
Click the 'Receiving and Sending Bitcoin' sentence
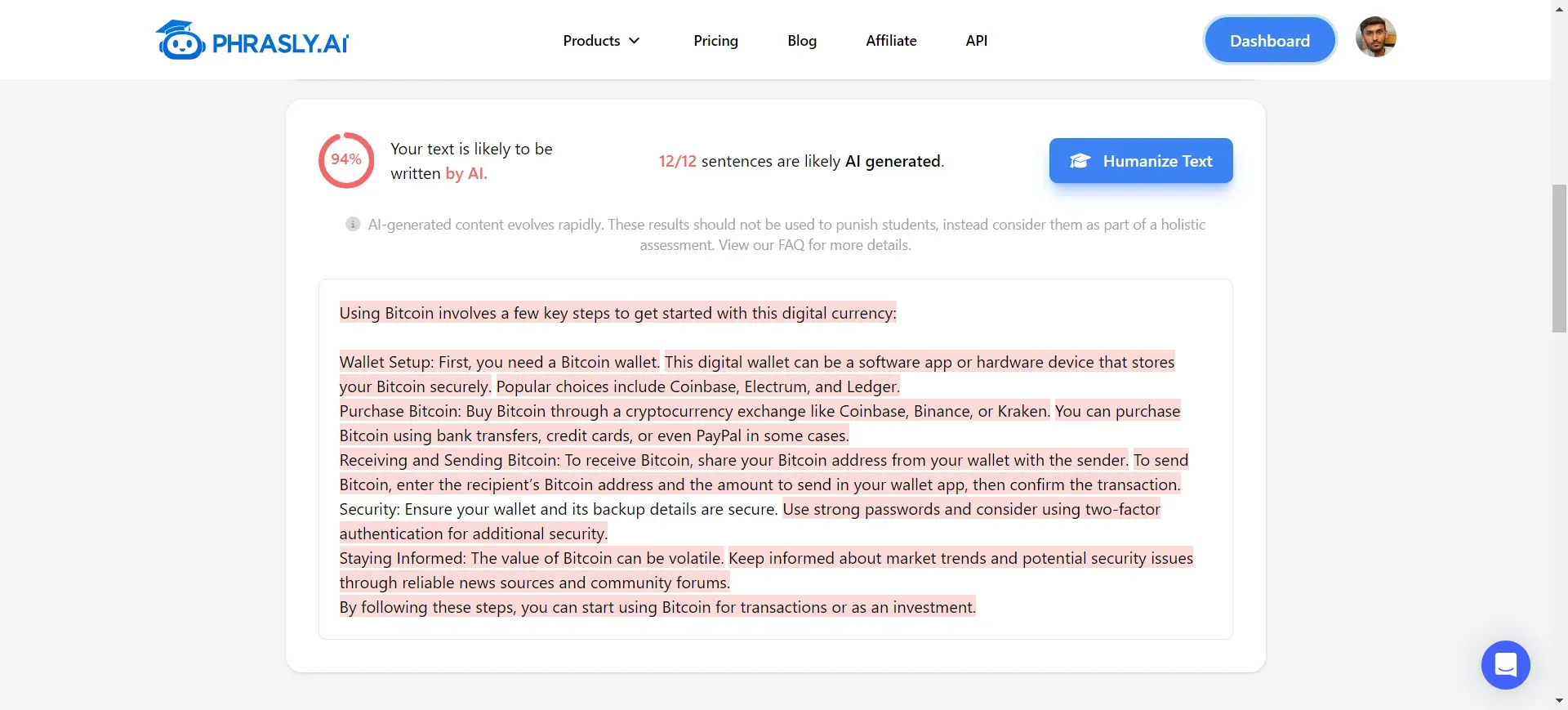pyautogui.click(x=733, y=460)
